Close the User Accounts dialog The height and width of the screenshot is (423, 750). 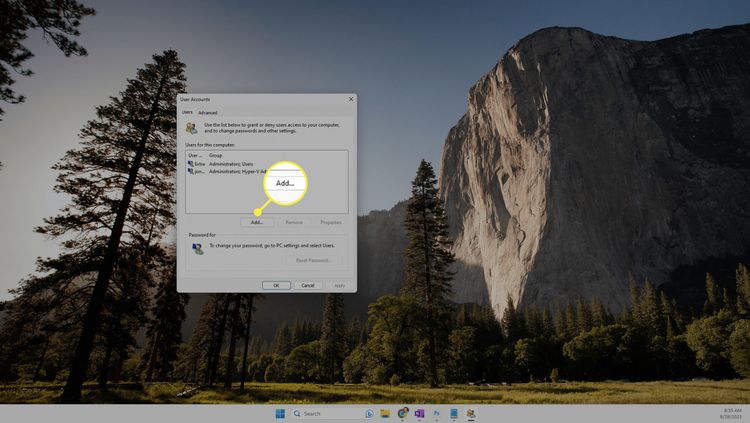350,99
